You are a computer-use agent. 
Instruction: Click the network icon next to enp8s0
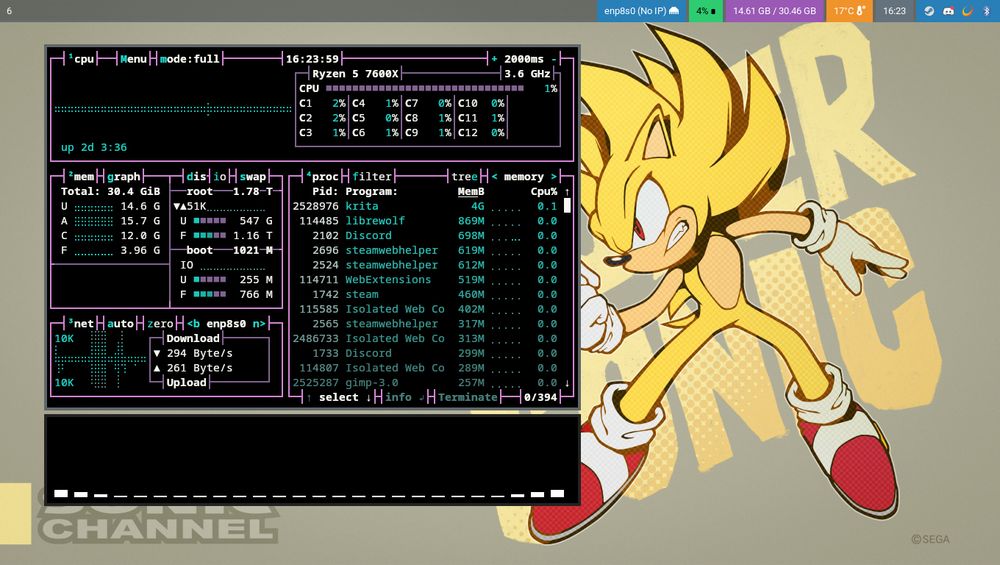click(x=674, y=11)
